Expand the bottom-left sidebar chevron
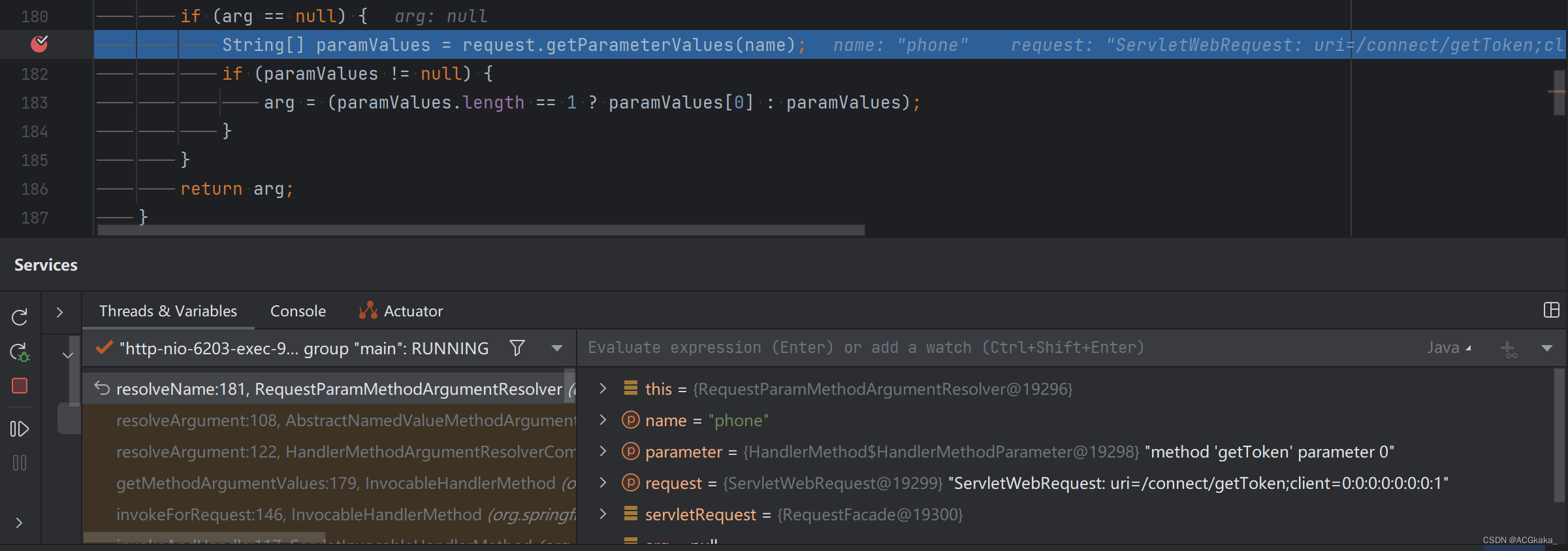 click(19, 523)
